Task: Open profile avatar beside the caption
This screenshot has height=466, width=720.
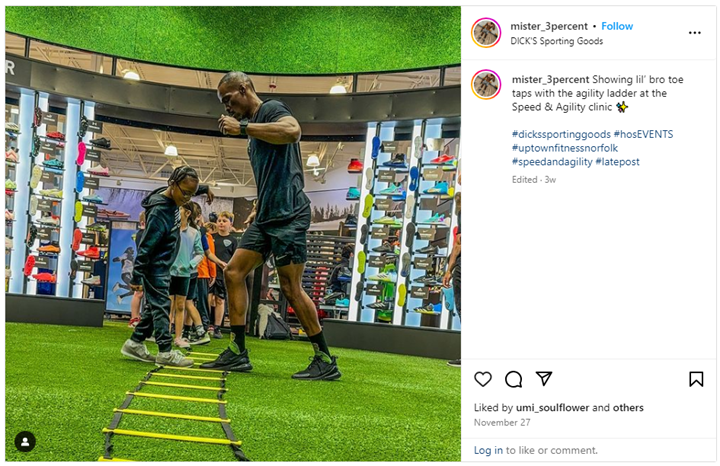Action: tap(486, 84)
